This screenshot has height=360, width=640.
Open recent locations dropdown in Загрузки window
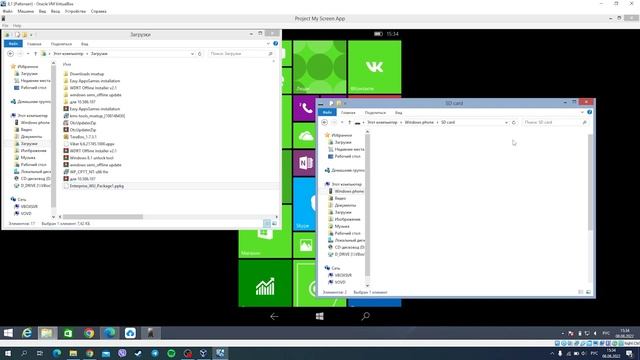(28, 54)
